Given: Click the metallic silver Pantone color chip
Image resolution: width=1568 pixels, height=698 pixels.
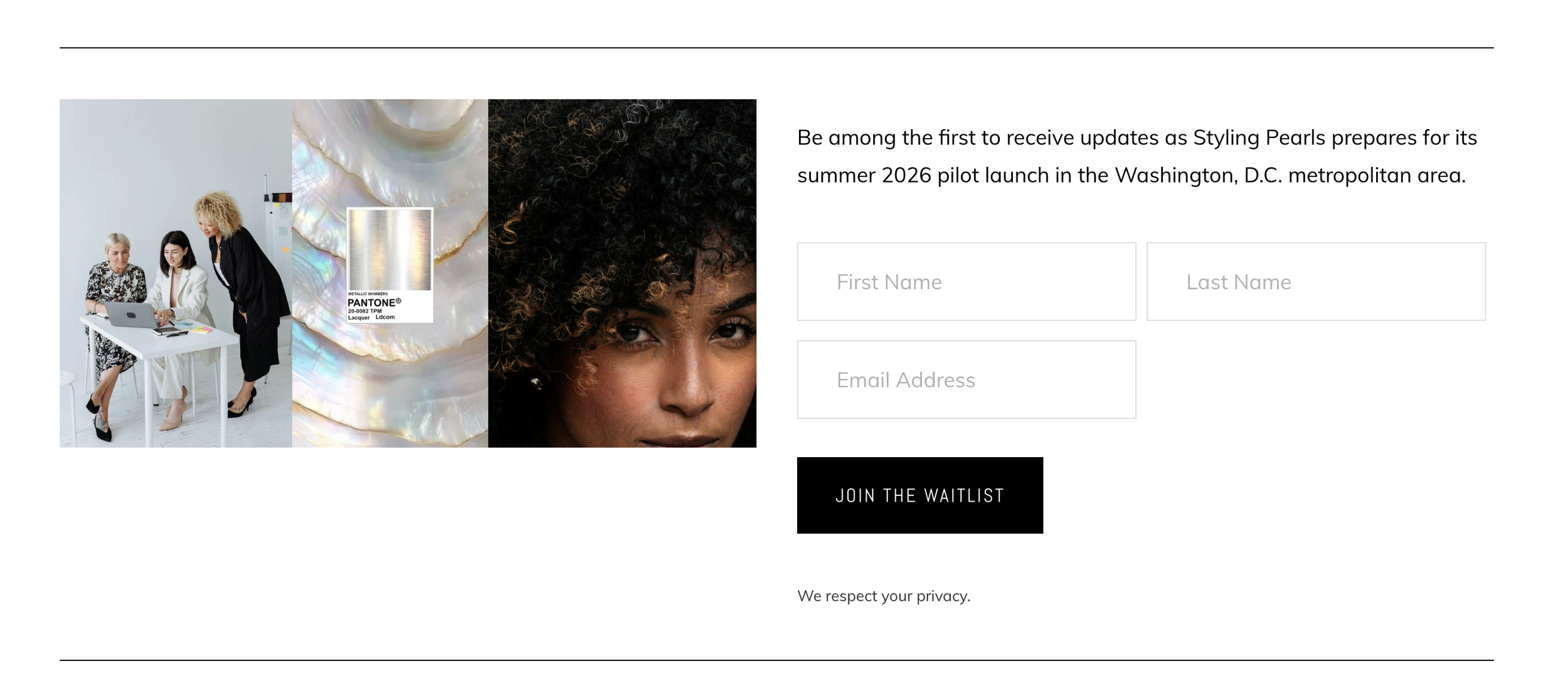Looking at the screenshot, I should coord(389,250).
